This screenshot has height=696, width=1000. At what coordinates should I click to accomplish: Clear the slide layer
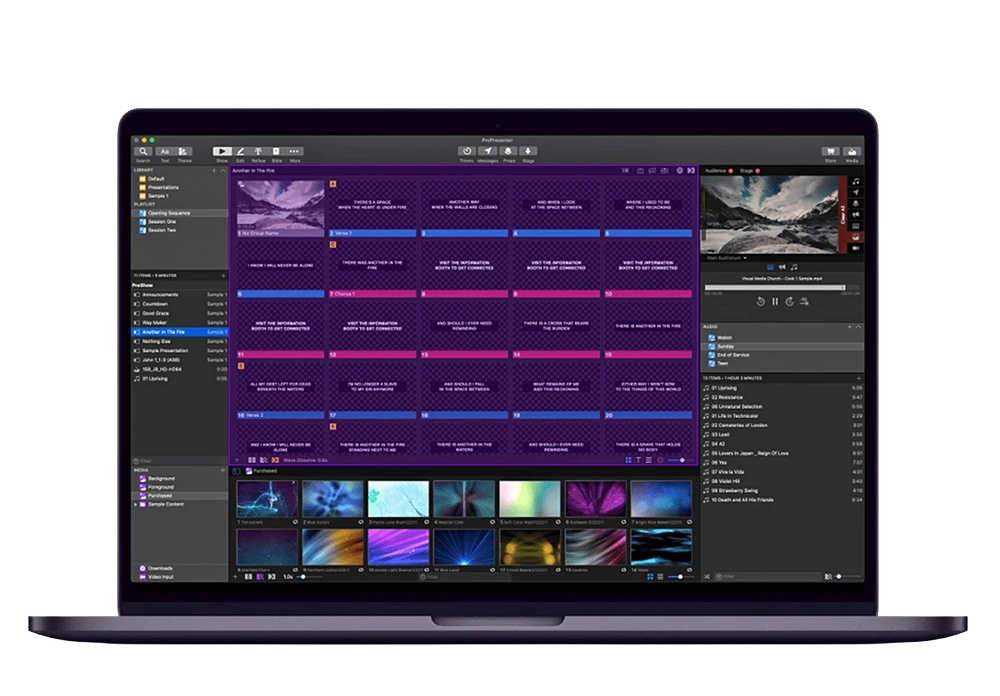pyautogui.click(x=856, y=226)
